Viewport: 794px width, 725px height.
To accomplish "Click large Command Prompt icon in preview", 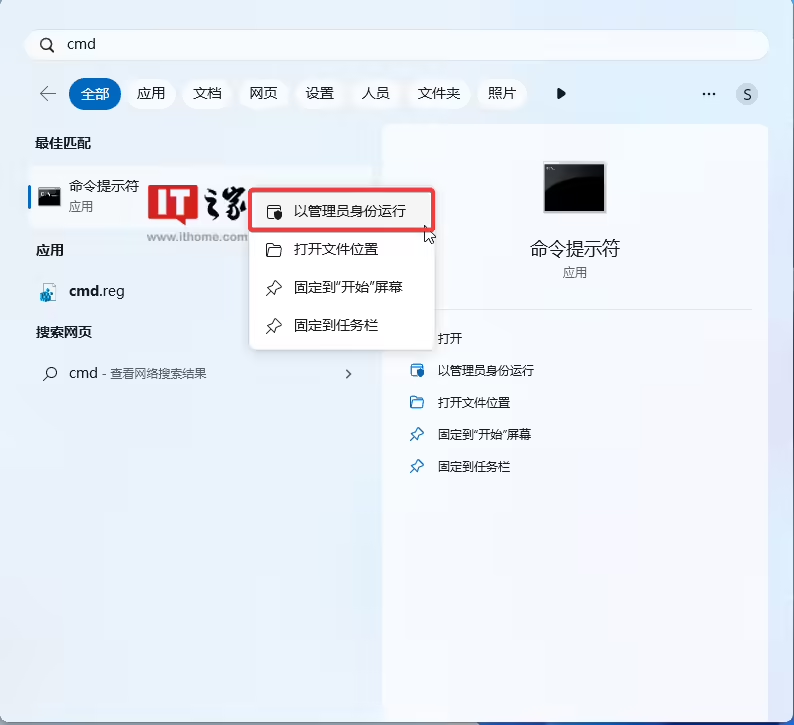I will 574,187.
